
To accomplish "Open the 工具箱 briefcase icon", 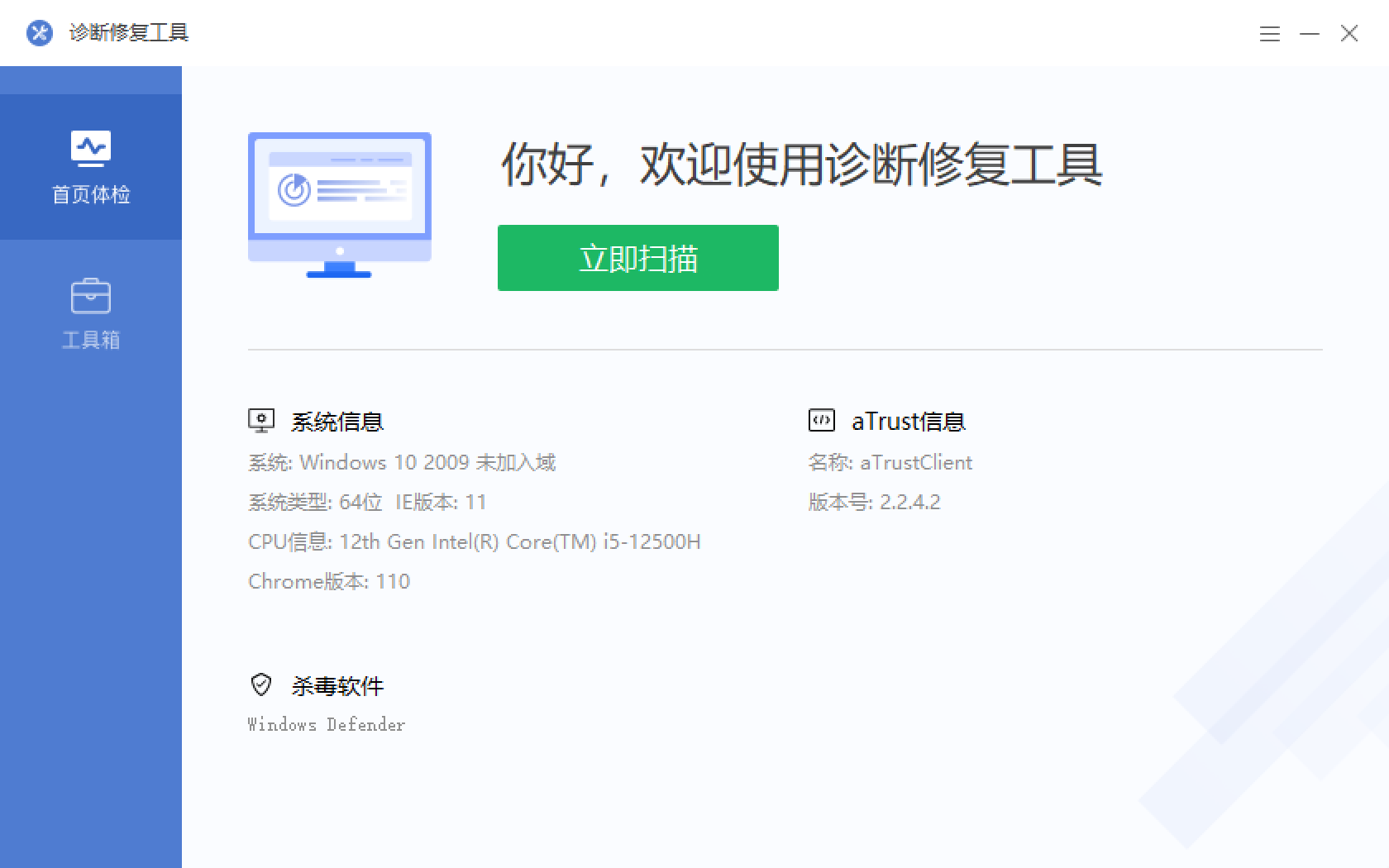I will pos(91,296).
